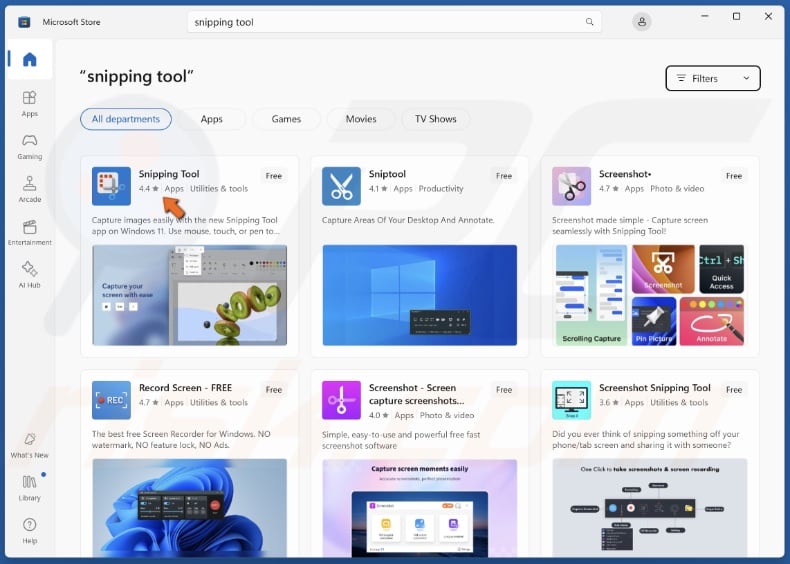Click the Sniptool title text
This screenshot has width=790, height=564.
tap(387, 174)
